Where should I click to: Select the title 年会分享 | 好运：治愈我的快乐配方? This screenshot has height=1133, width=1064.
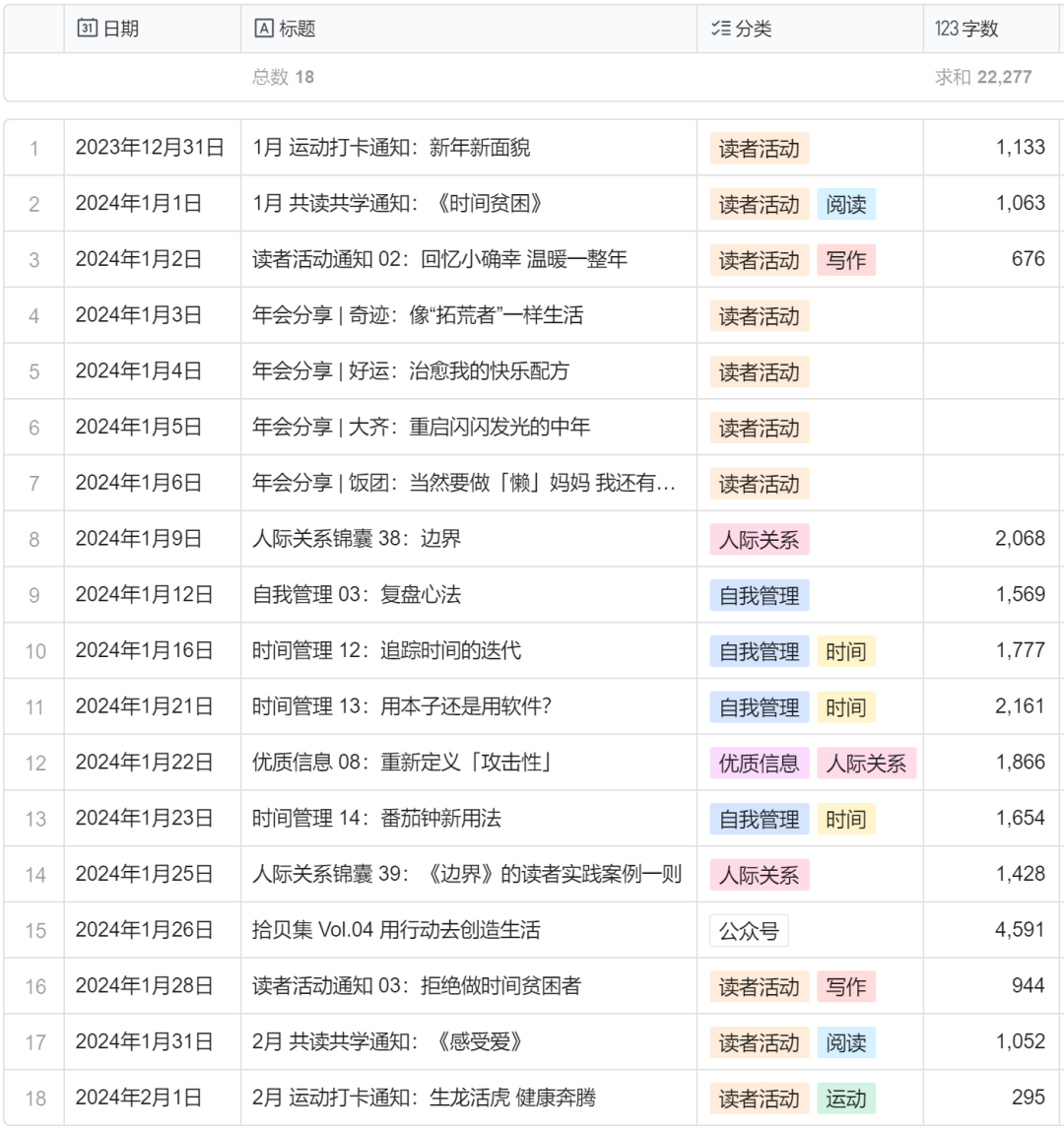pyautogui.click(x=410, y=370)
